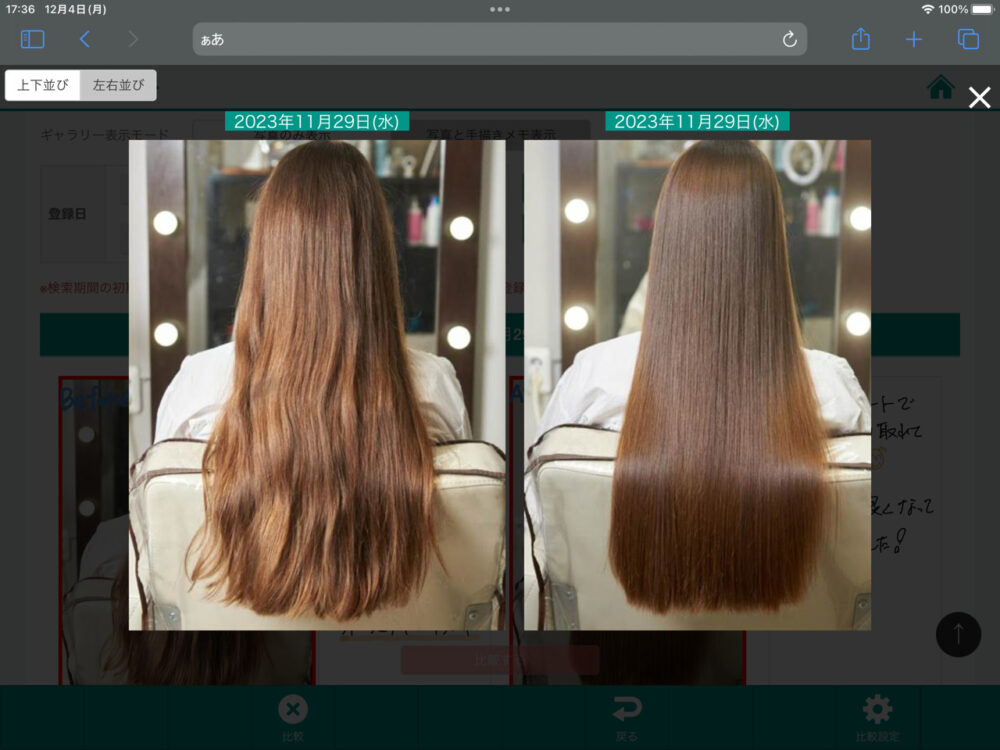The height and width of the screenshot is (750, 1000).
Task: Select the left before hair photo
Action: 317,385
